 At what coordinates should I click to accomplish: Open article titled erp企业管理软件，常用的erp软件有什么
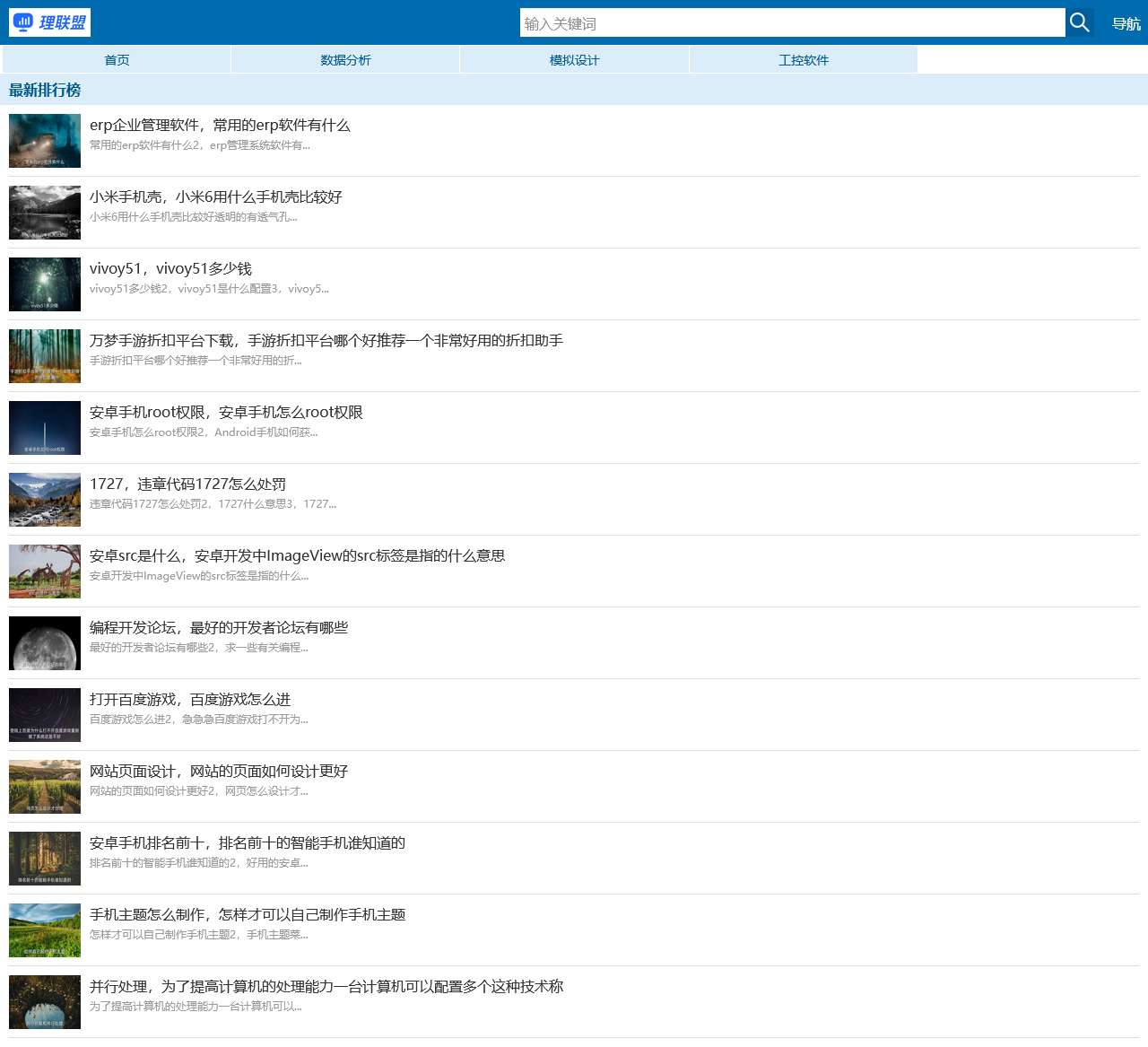(x=220, y=126)
